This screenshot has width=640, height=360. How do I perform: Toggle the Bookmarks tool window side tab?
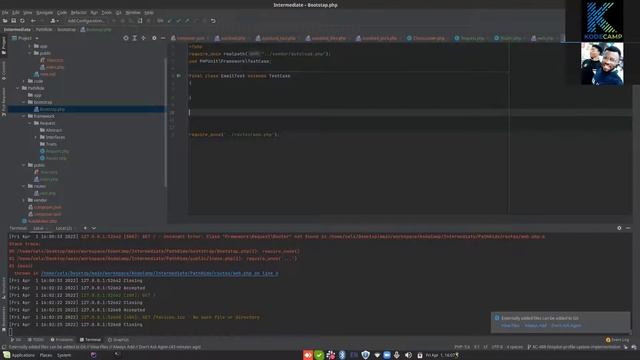(x=4, y=319)
